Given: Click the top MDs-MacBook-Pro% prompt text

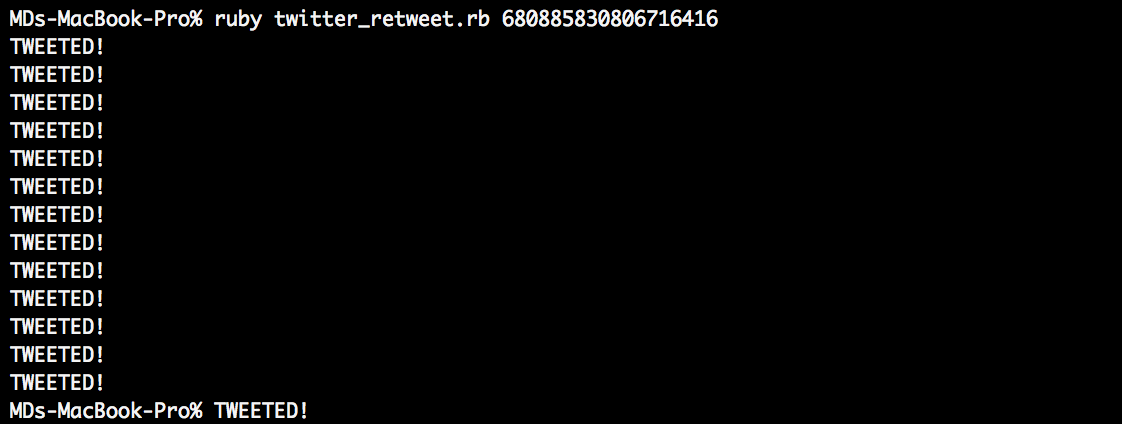Looking at the screenshot, I should [x=106, y=19].
